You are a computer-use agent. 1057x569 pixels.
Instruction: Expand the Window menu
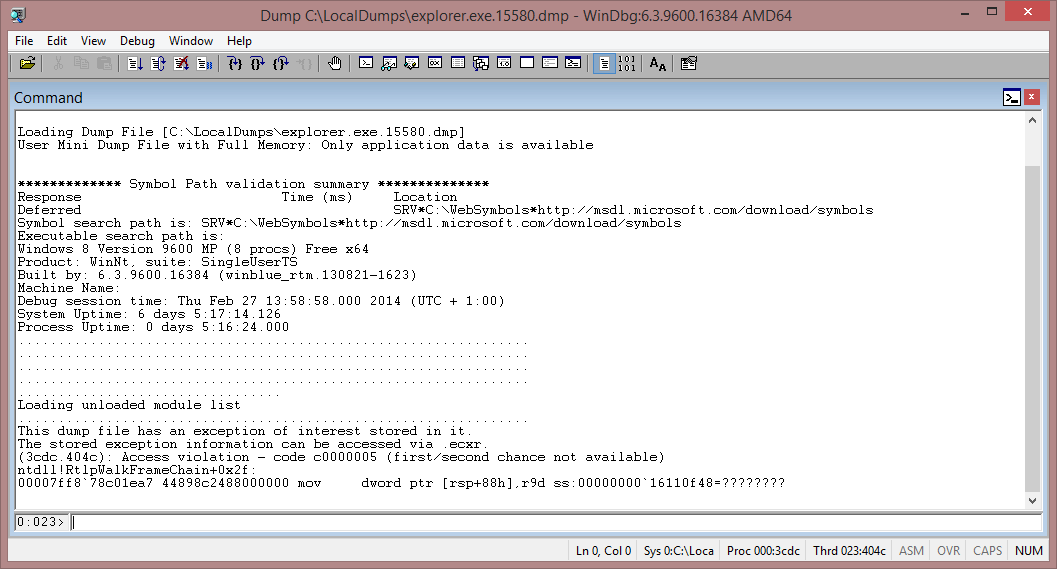click(x=190, y=41)
